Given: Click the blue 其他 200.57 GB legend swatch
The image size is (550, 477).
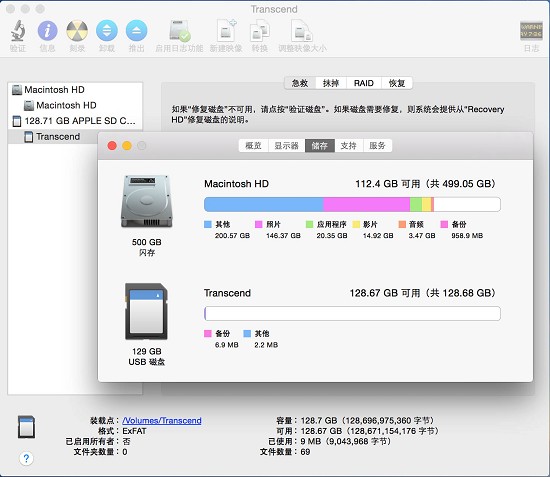Looking at the screenshot, I should tap(208, 224).
